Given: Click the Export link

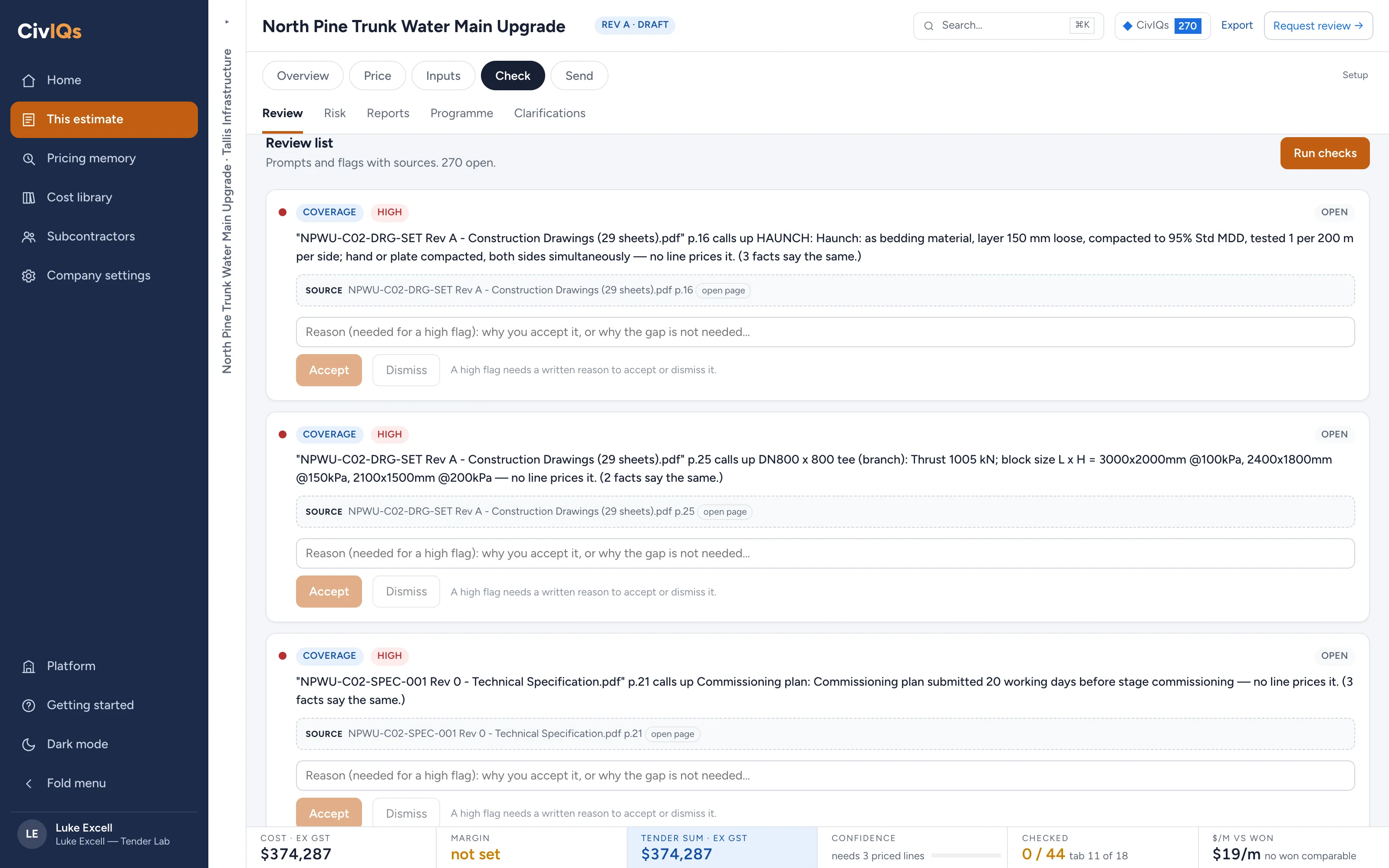Looking at the screenshot, I should [1236, 25].
